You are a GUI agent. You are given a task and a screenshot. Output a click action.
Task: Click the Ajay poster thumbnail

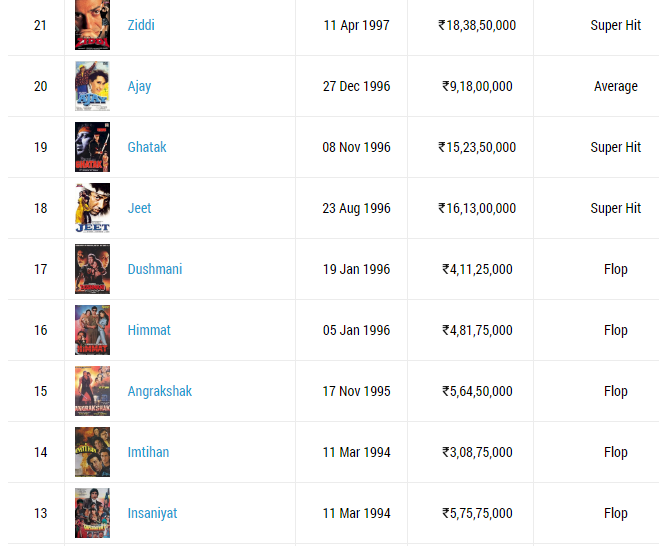click(92, 86)
